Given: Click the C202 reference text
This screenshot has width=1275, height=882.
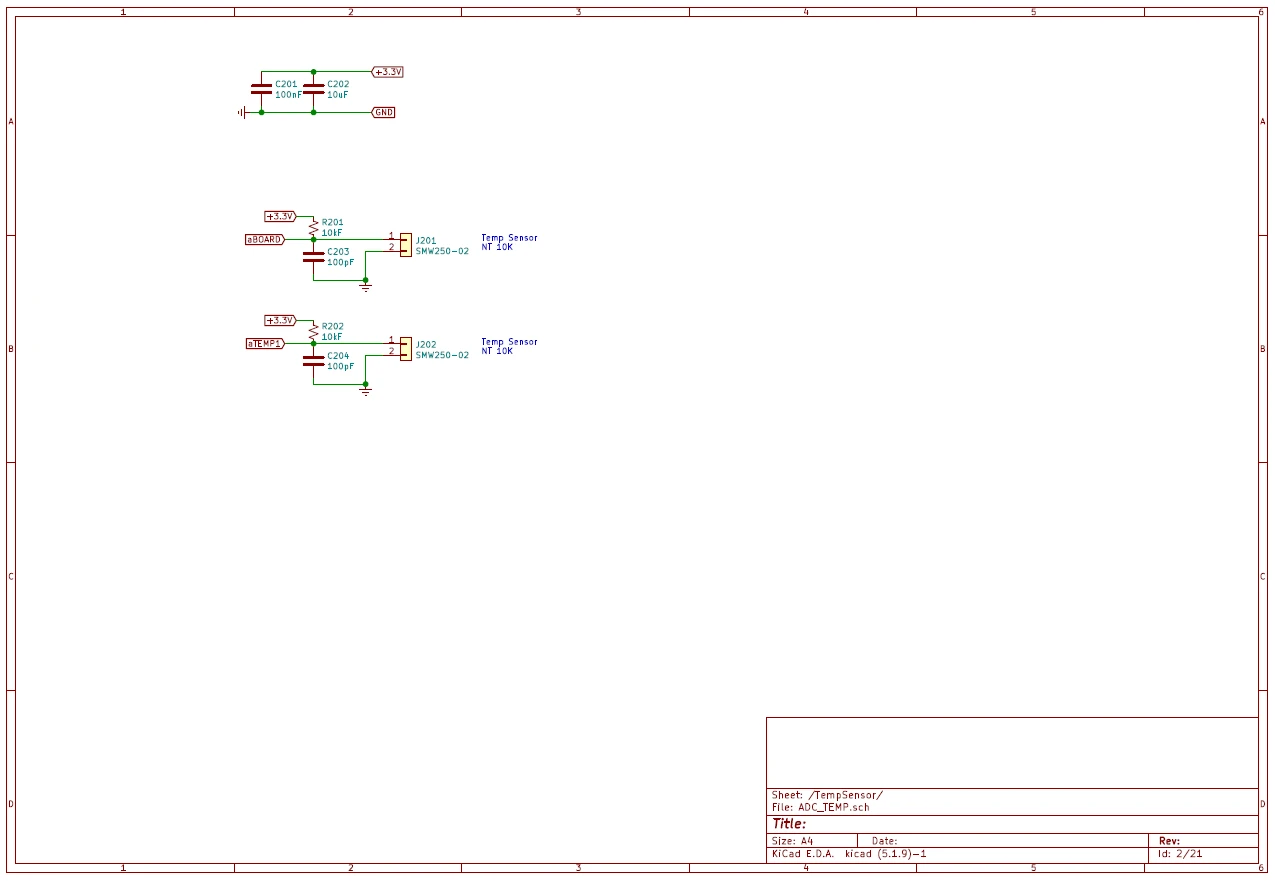Looking at the screenshot, I should point(338,84).
